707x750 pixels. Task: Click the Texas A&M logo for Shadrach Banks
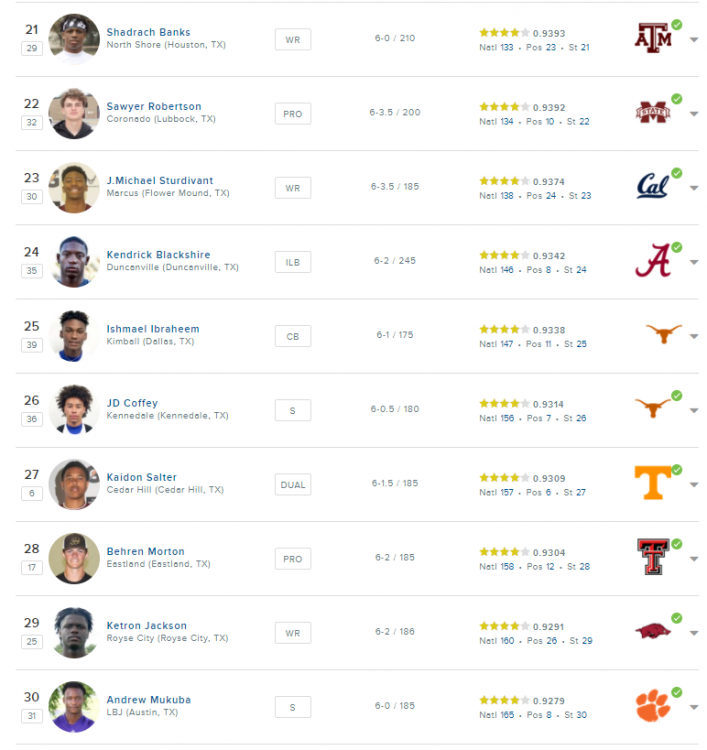pos(653,38)
